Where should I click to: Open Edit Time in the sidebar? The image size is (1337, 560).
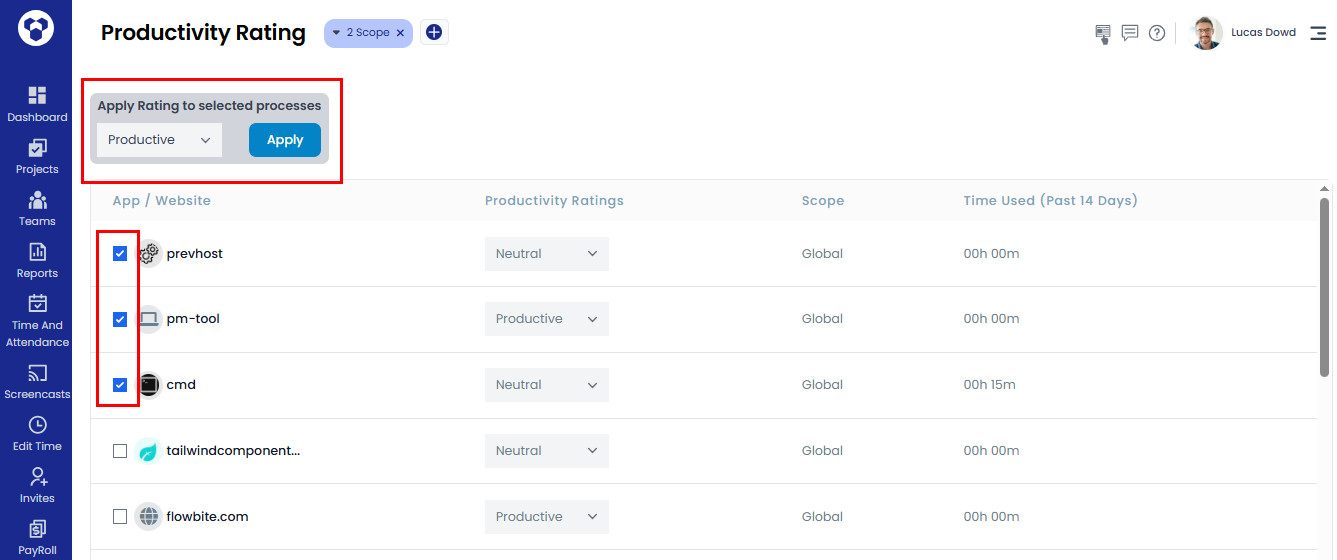[37, 426]
